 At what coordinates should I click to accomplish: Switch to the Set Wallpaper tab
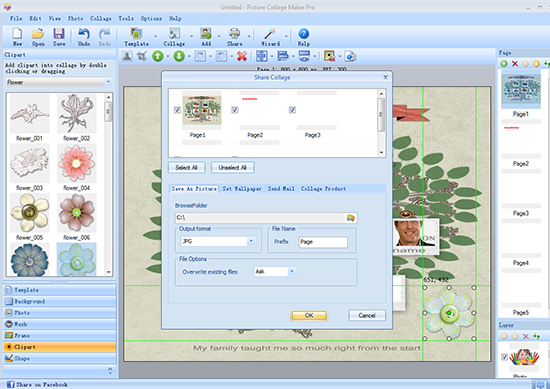point(242,189)
